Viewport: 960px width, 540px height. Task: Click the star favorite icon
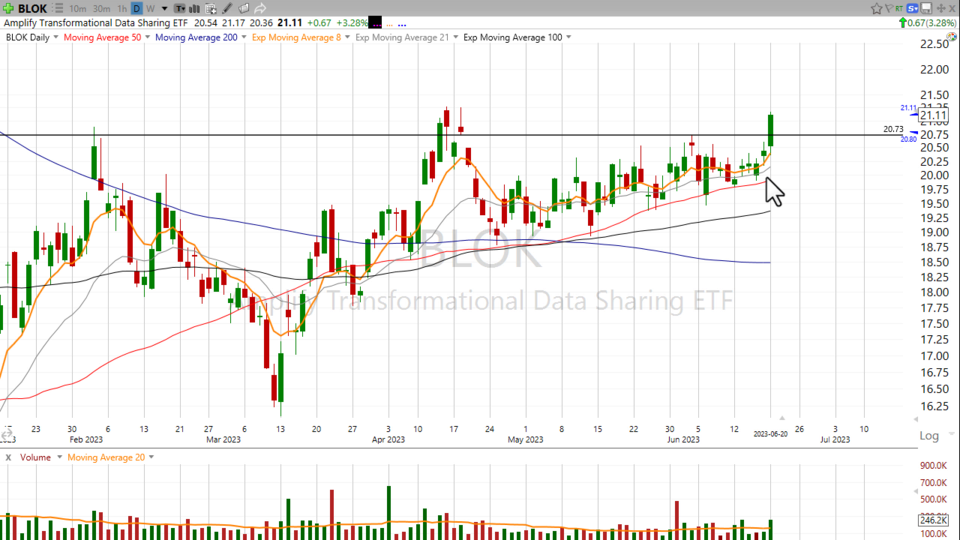point(876,9)
